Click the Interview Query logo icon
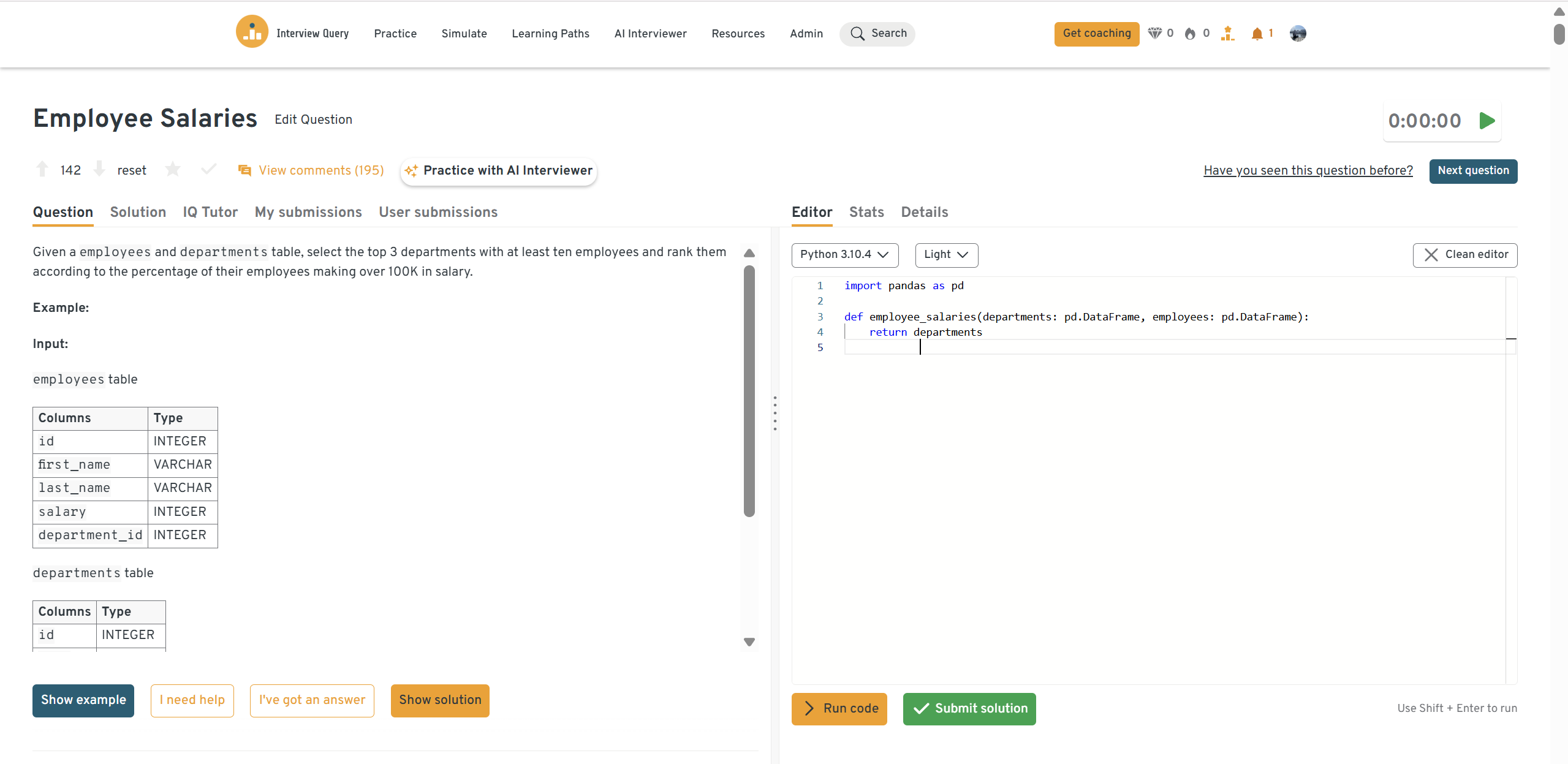 pos(252,32)
